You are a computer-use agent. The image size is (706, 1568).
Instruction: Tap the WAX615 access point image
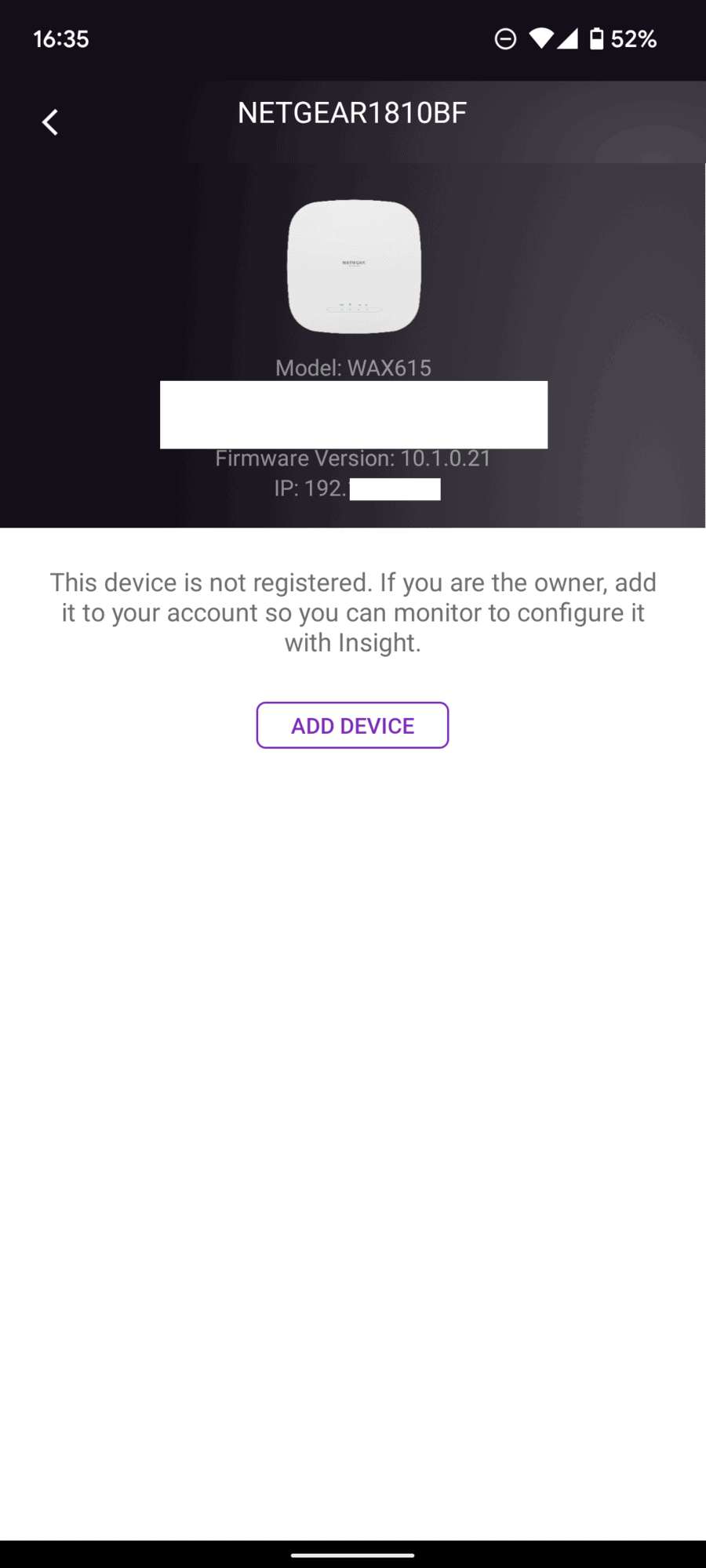[x=354, y=267]
